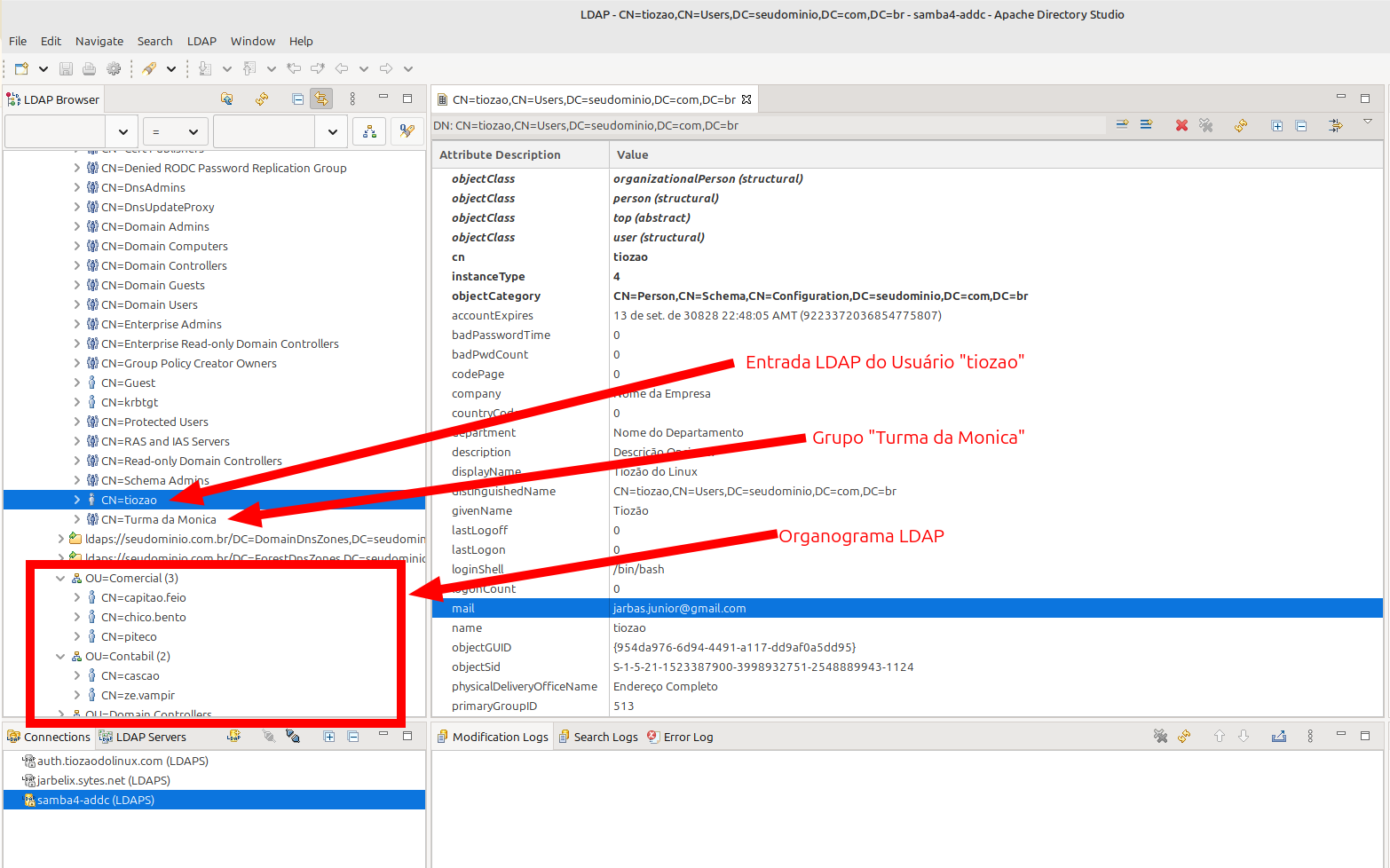The height and width of the screenshot is (868, 1390).
Task: Collapse all in entry editor toolbar
Action: (x=1300, y=125)
